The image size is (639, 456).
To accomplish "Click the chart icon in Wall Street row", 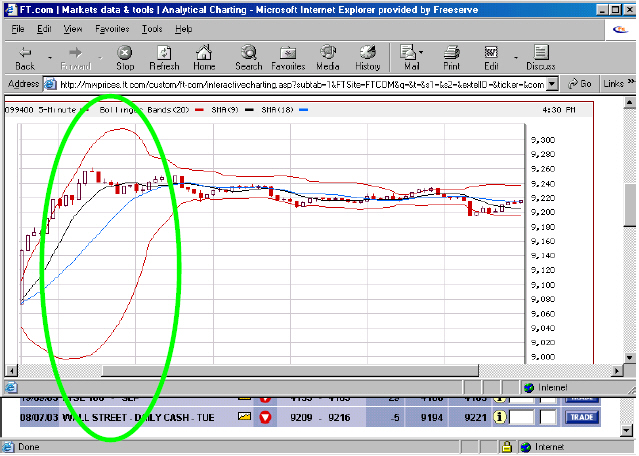I will [x=244, y=416].
